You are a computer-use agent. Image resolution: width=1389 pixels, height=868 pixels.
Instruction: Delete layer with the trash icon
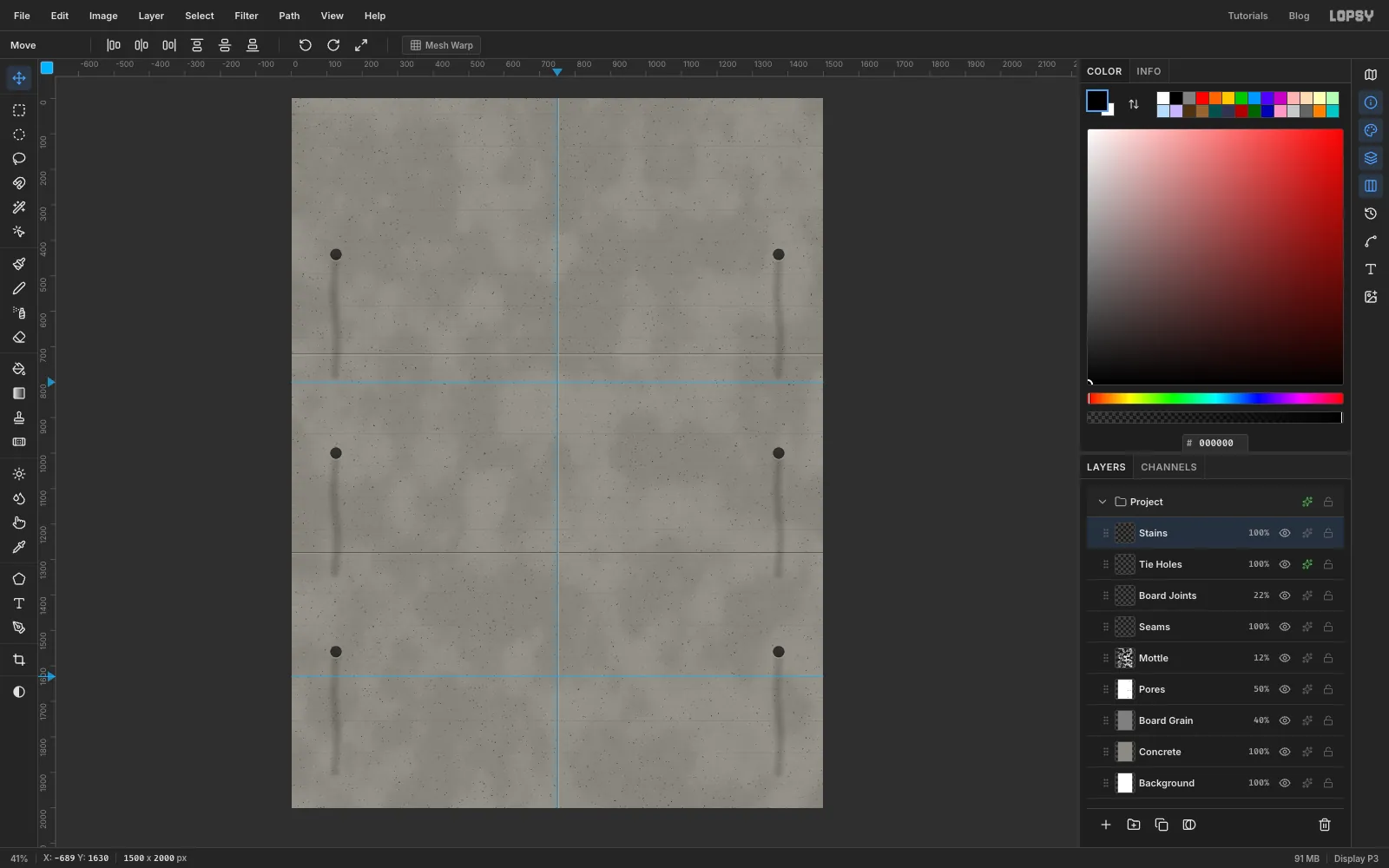(x=1325, y=825)
